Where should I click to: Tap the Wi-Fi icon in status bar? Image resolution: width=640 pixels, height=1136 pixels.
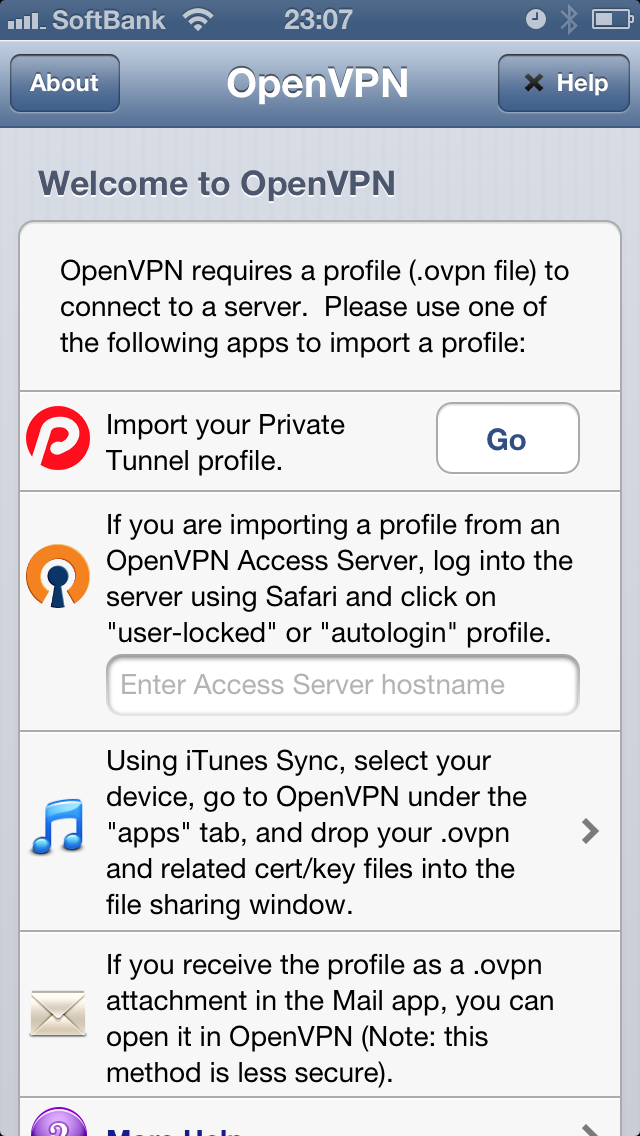(197, 19)
